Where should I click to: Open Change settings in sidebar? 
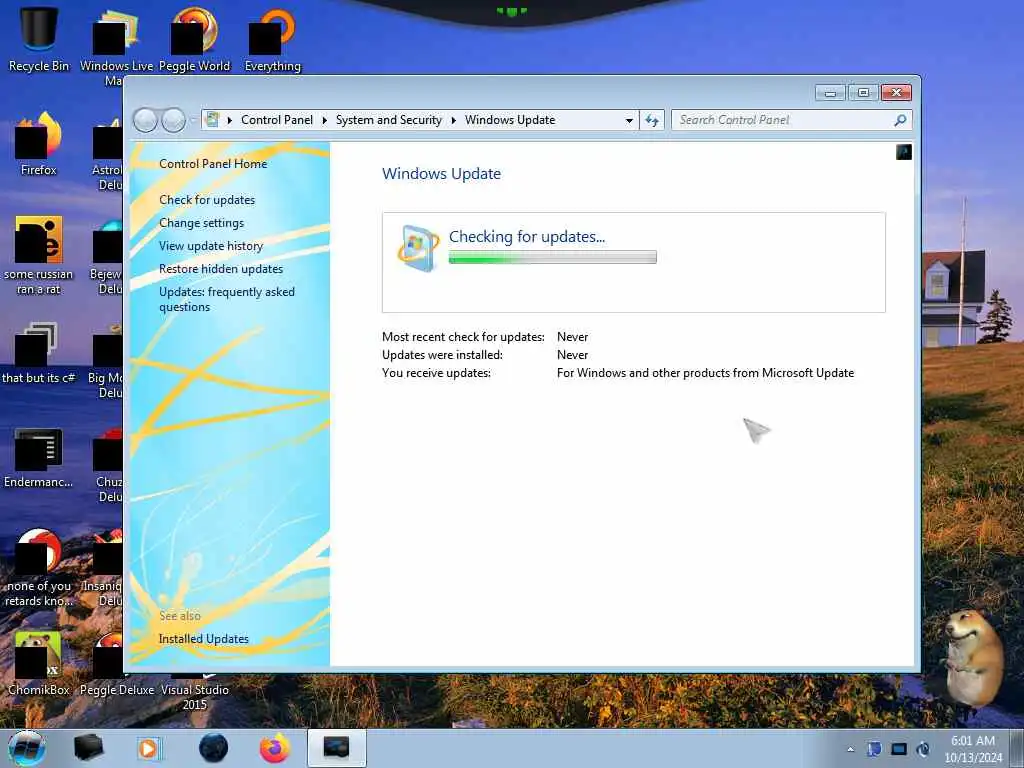[201, 223]
